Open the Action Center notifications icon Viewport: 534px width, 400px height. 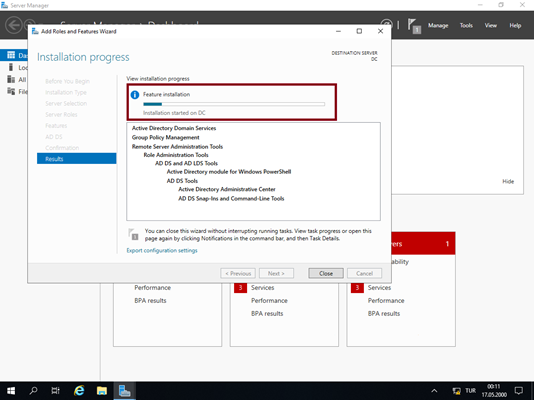pyautogui.click(x=519, y=391)
